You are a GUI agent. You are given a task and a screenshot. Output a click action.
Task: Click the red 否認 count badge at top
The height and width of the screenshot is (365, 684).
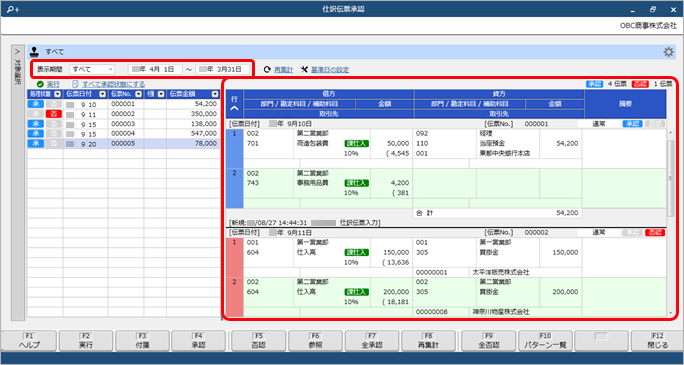click(x=640, y=84)
